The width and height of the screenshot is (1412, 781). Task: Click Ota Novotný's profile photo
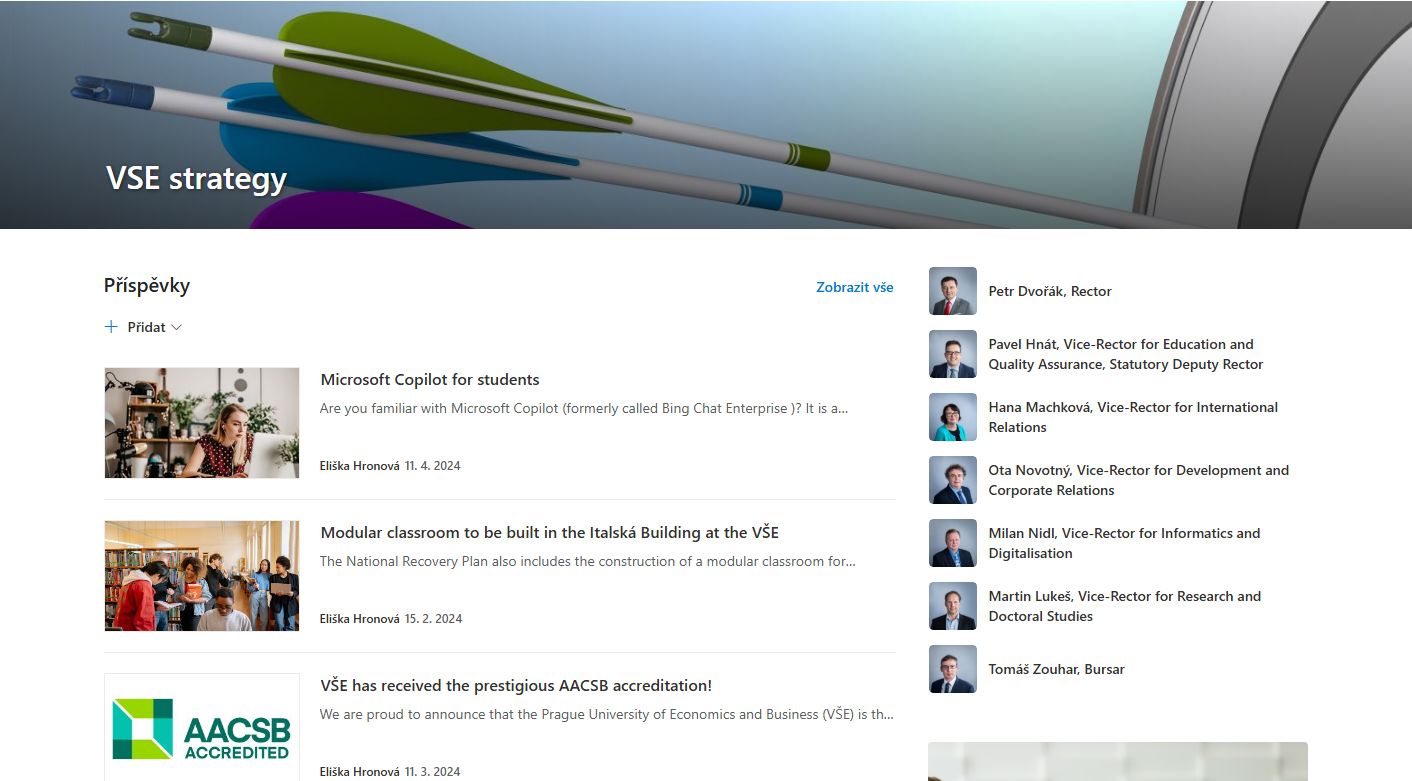952,480
